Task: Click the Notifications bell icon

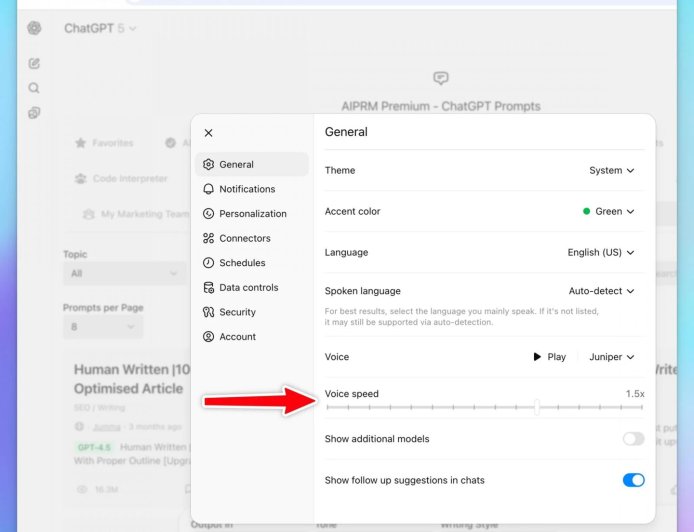Action: point(209,189)
